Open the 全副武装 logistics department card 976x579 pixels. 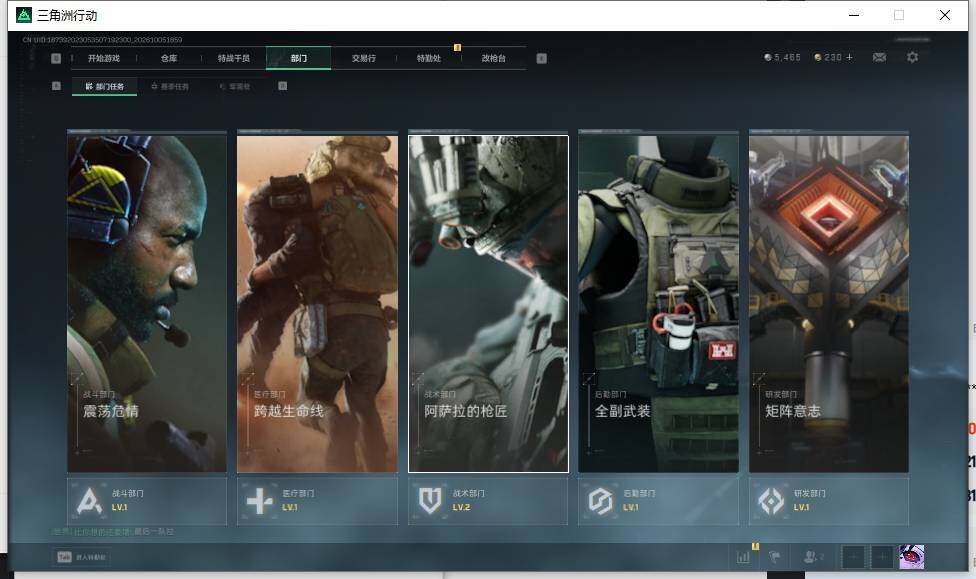pos(659,303)
